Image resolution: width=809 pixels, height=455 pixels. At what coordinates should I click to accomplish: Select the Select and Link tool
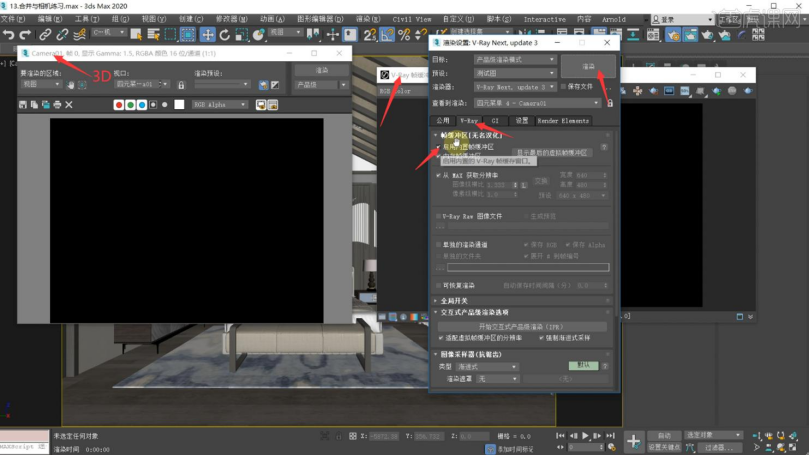pyautogui.click(x=45, y=35)
